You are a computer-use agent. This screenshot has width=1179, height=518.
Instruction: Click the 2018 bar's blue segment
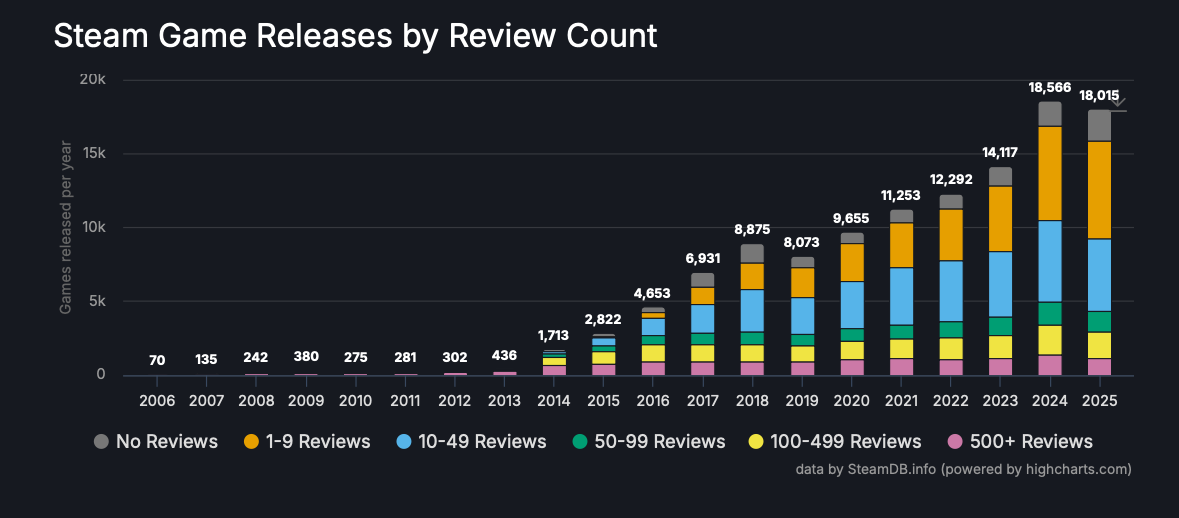(x=752, y=310)
